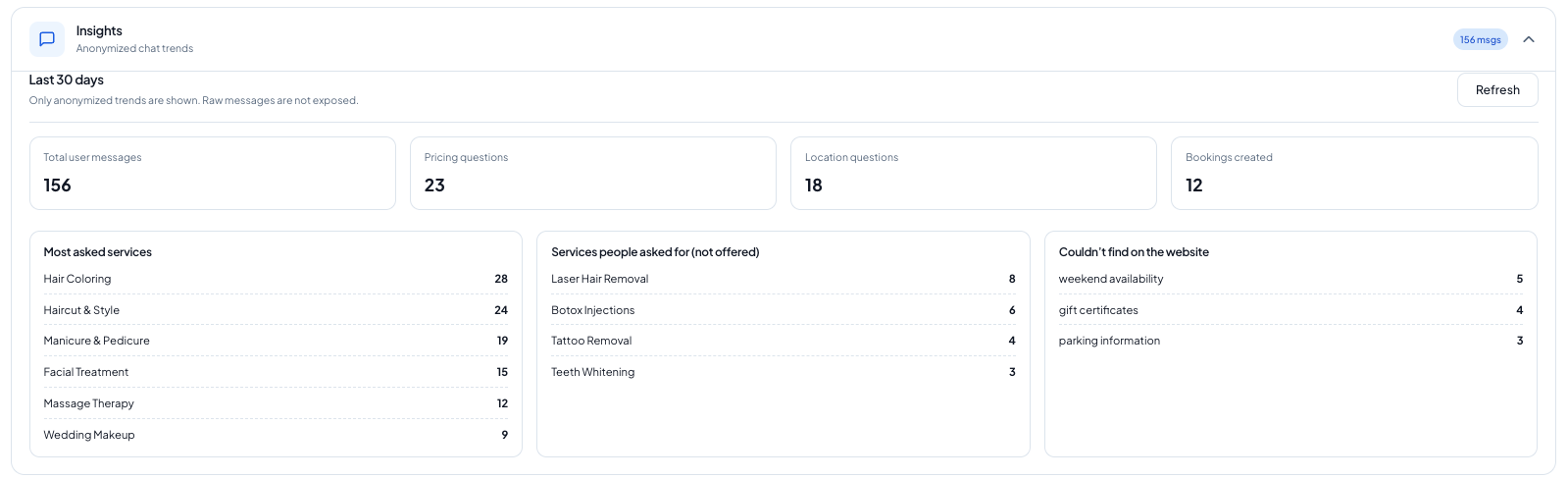Click the Location questions card

tap(973, 173)
